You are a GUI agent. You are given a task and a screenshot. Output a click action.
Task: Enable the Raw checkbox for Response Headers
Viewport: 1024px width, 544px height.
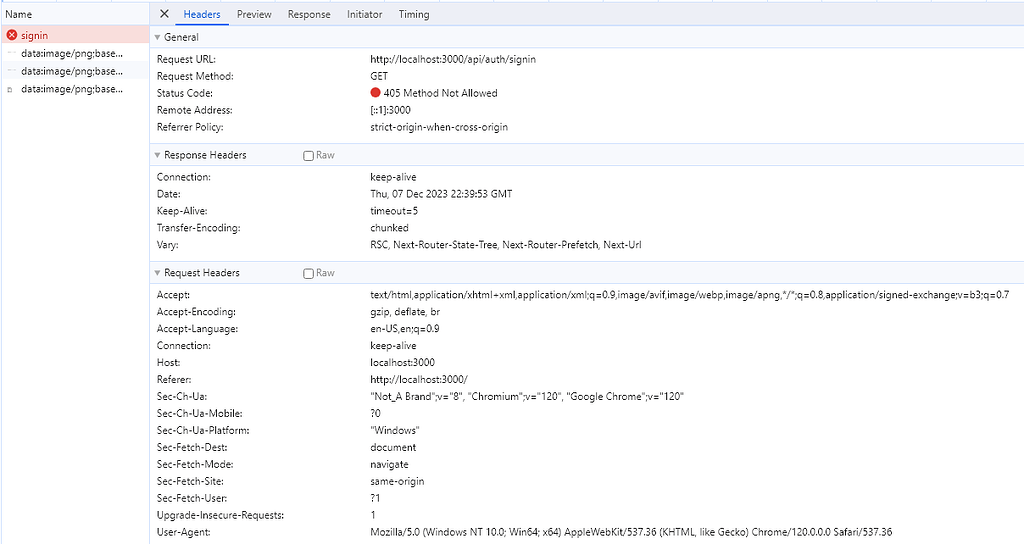[309, 156]
